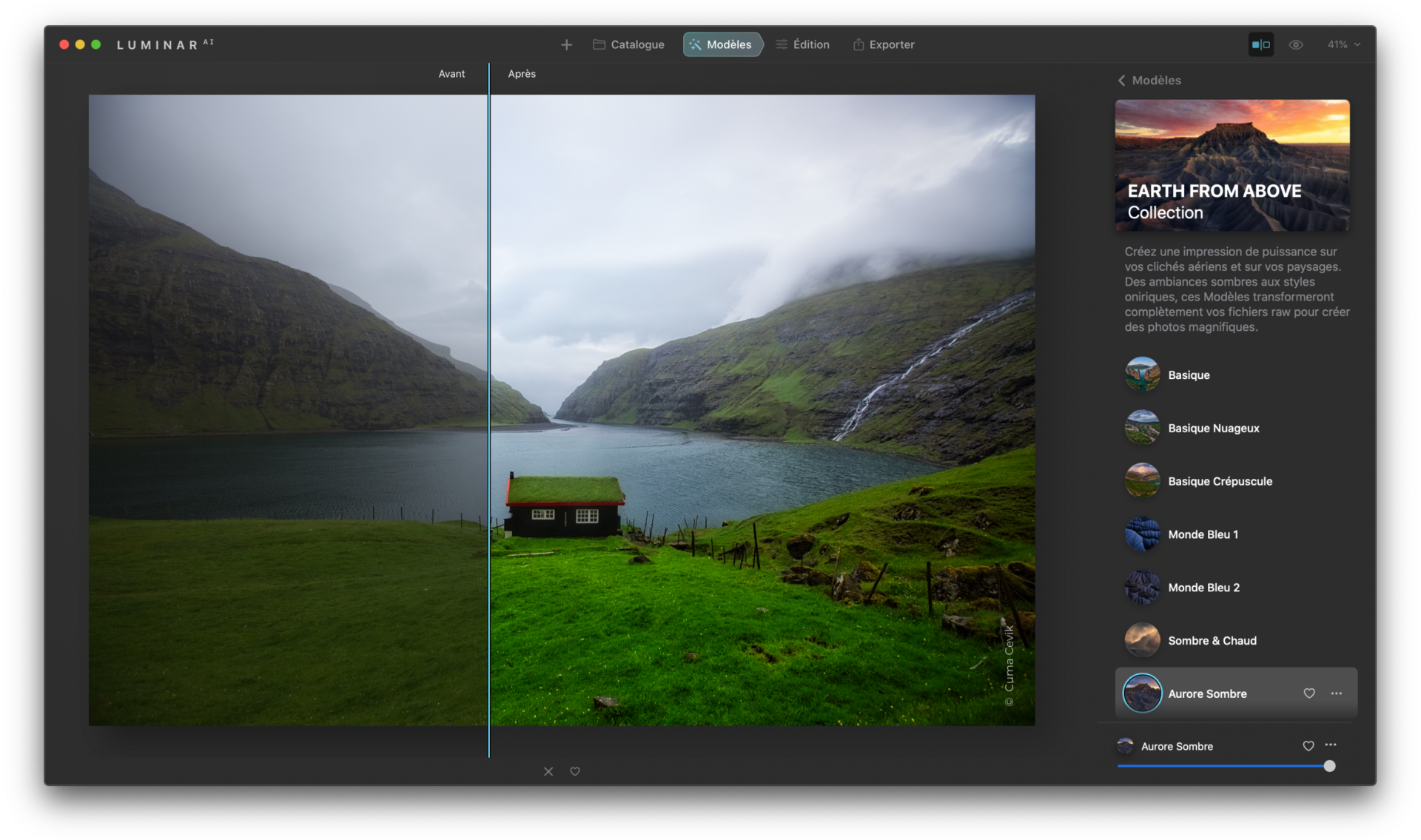Screen dimensions: 1421x840
Task: Click the plus icon to add images
Action: pos(566,45)
